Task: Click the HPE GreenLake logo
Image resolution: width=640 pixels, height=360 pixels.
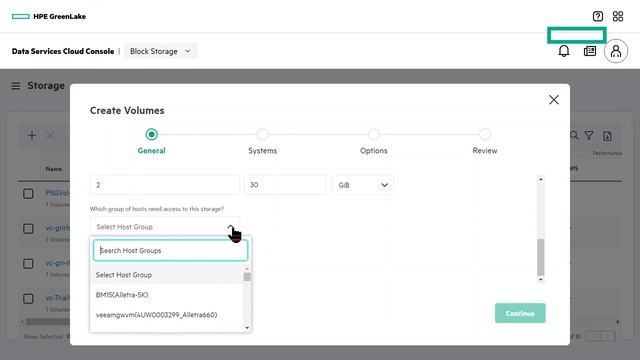Action: 49,16
